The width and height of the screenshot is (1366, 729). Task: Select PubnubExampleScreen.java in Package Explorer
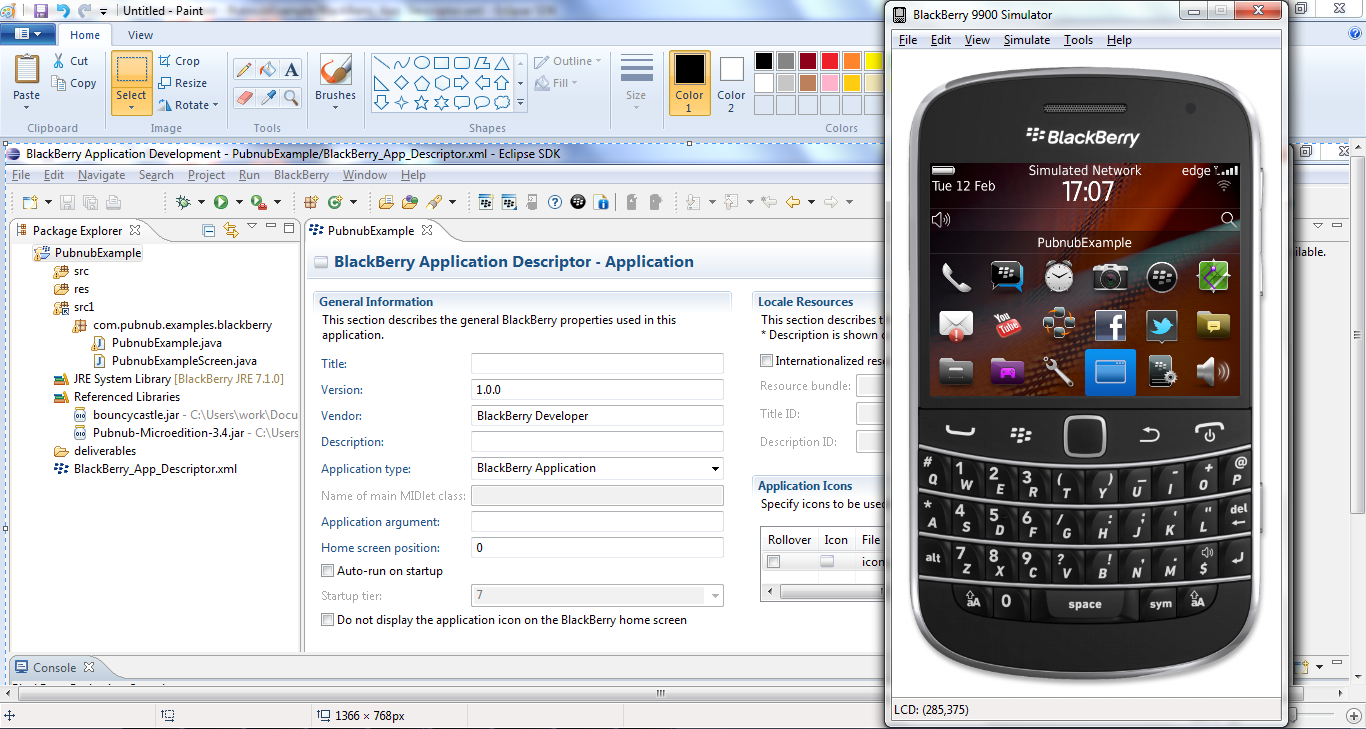pyautogui.click(x=184, y=361)
